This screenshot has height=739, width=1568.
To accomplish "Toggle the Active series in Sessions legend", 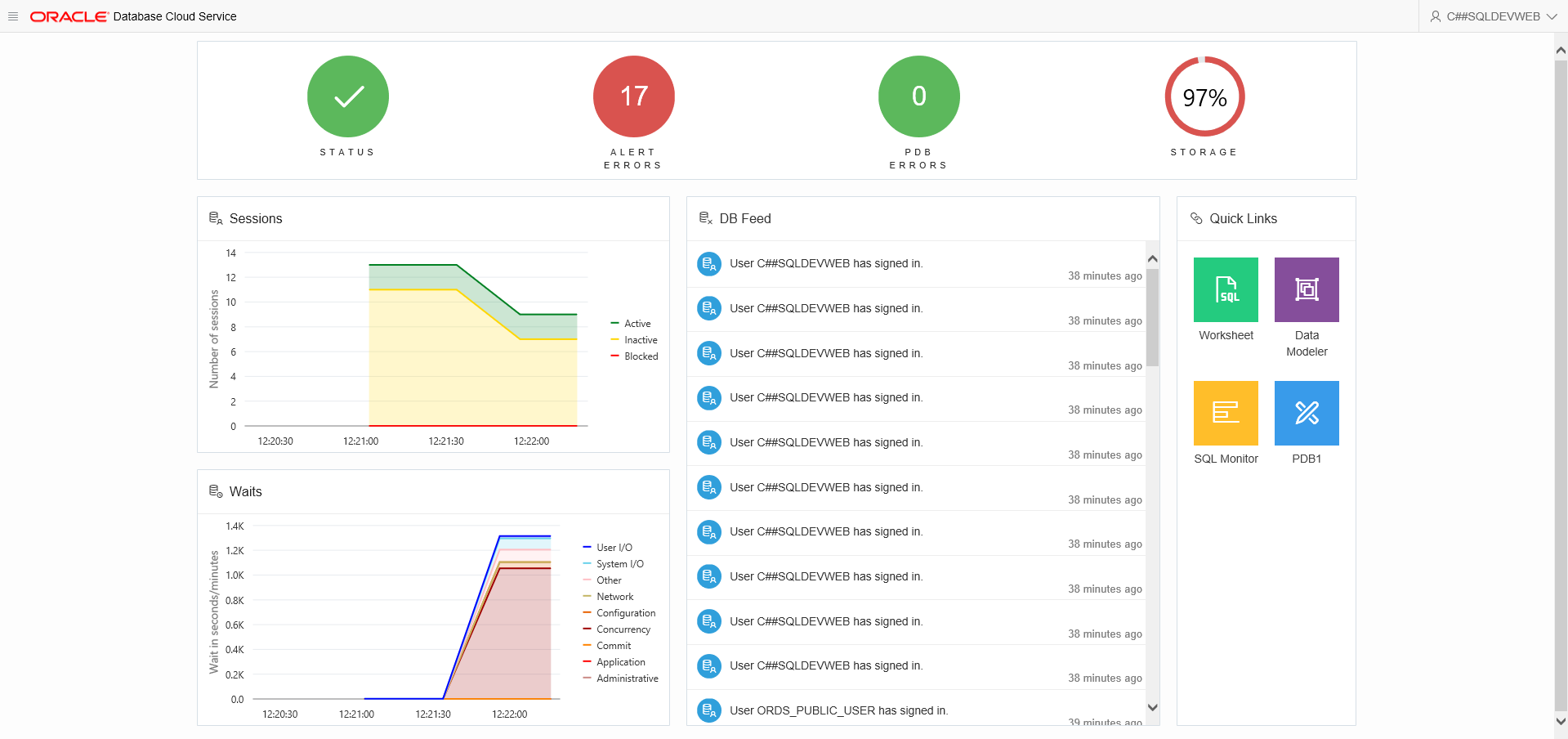I will click(631, 324).
